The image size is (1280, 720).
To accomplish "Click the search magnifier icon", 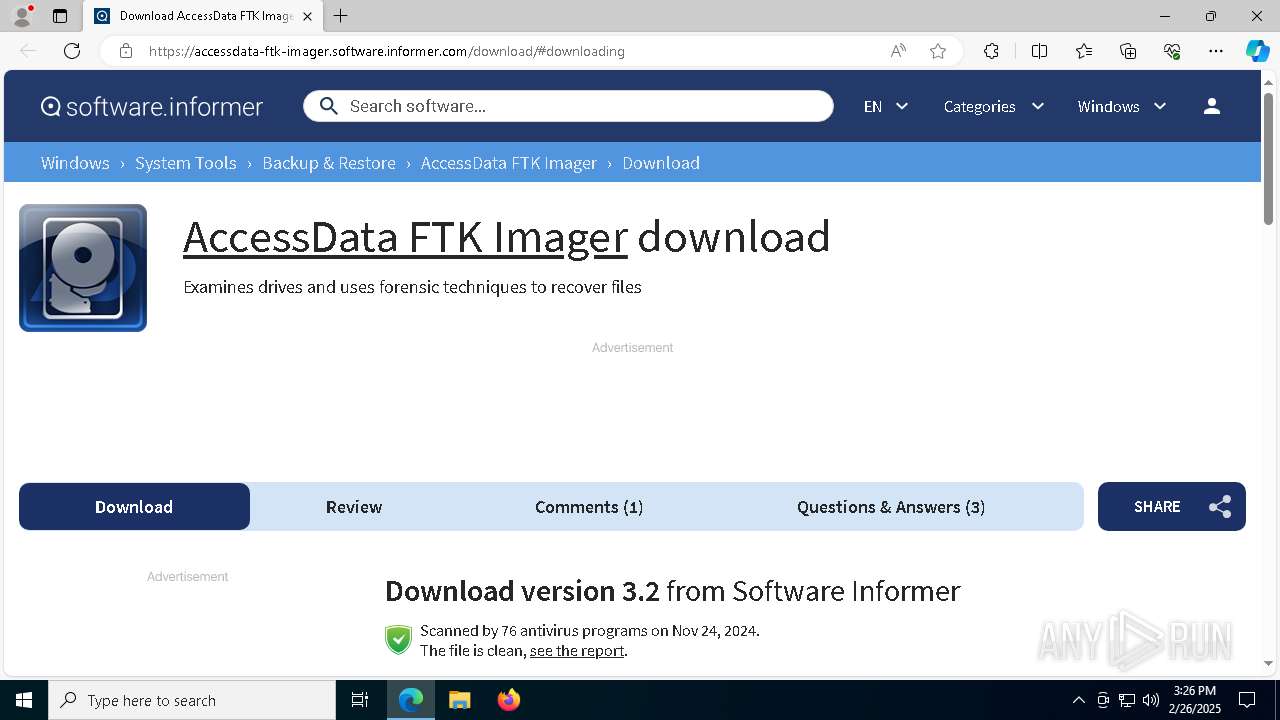I will click(x=329, y=106).
